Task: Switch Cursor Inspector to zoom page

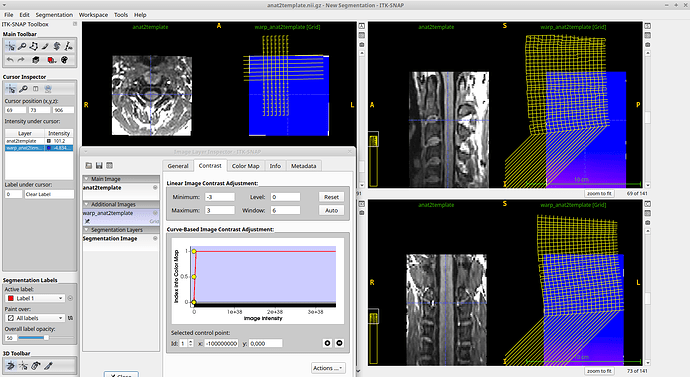Action: pyautogui.click(x=23, y=89)
